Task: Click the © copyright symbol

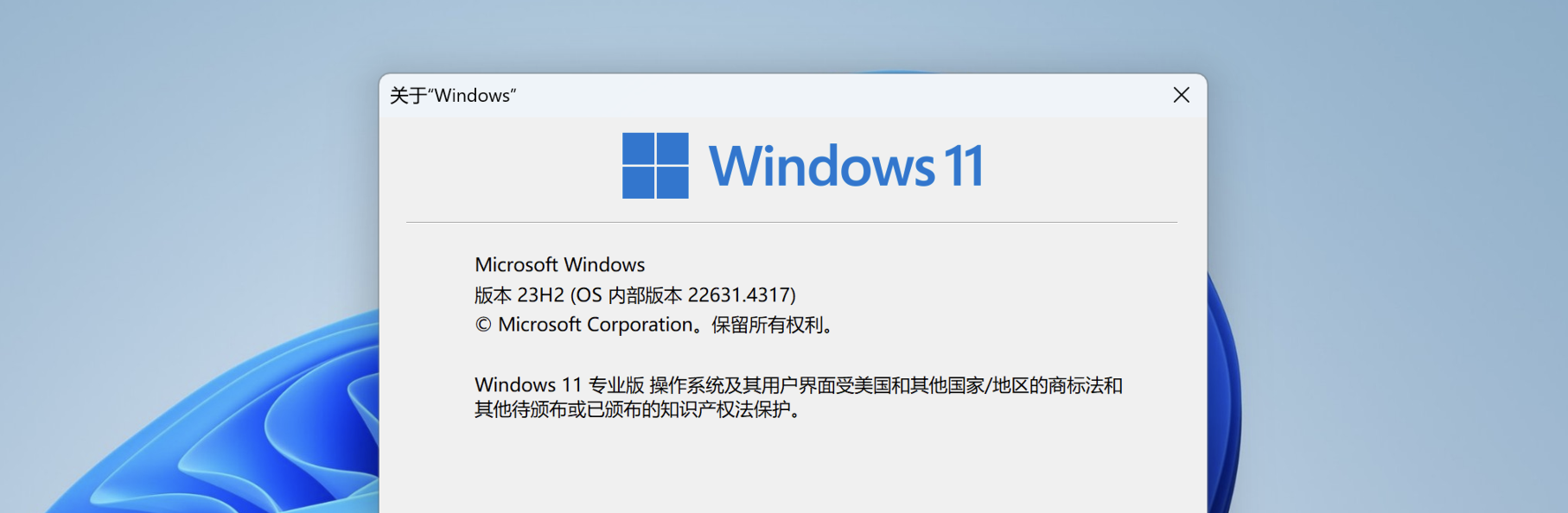Action: click(483, 326)
